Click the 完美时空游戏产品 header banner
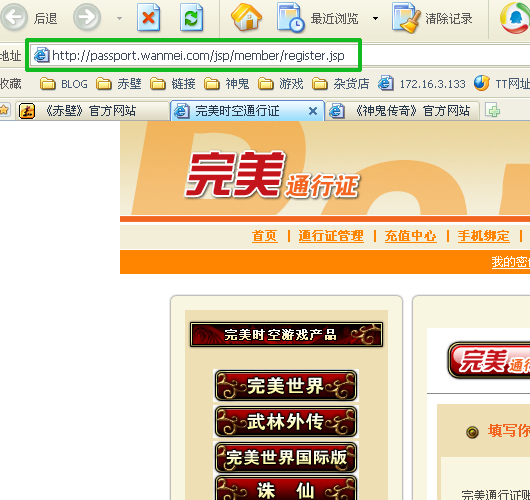 click(286, 335)
